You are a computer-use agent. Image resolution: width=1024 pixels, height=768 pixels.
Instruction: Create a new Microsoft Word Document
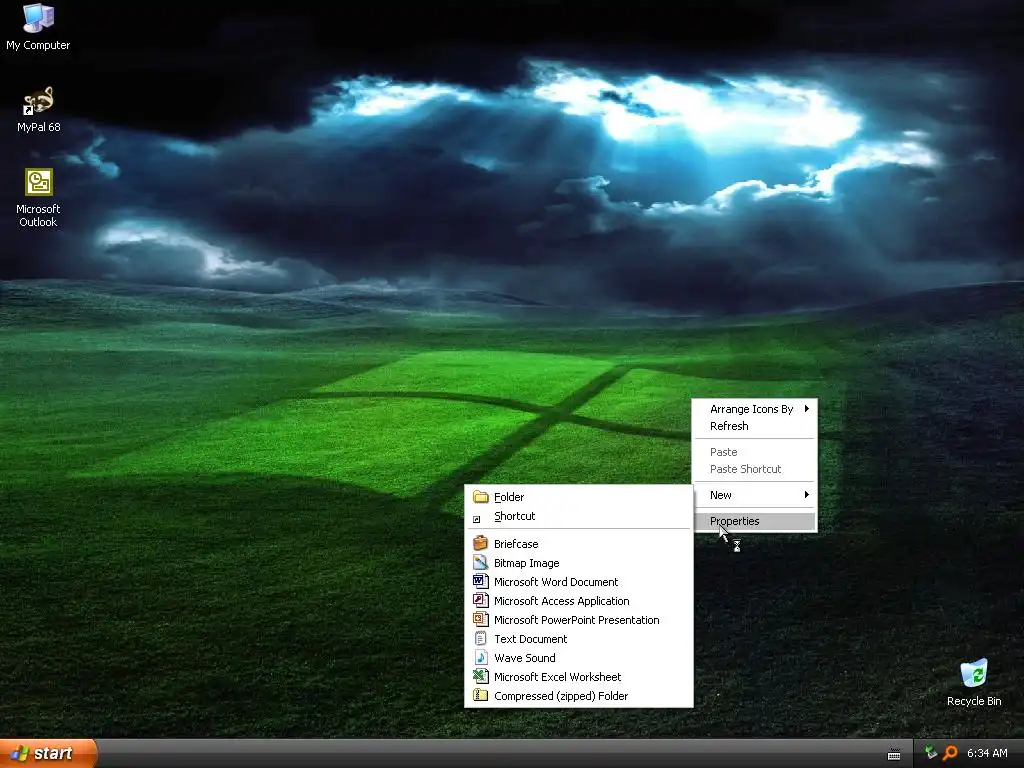pyautogui.click(x=579, y=582)
